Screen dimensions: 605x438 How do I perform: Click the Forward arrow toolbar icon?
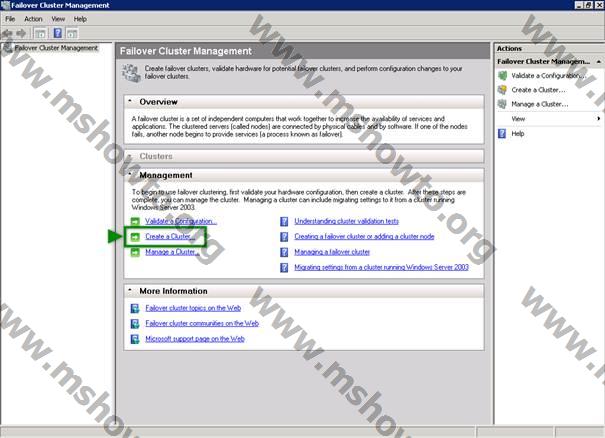21,34
